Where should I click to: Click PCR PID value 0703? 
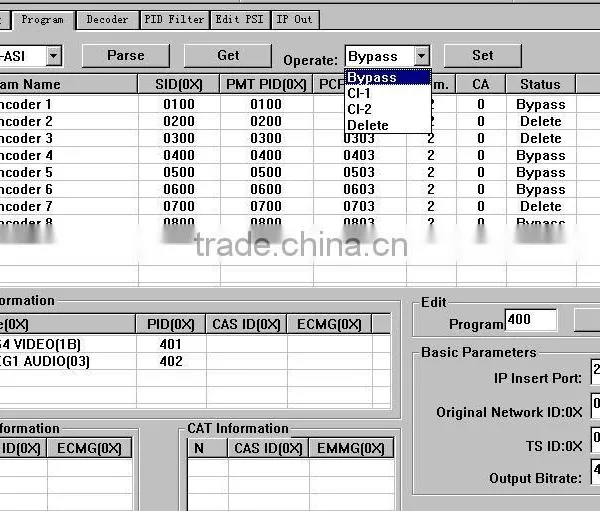click(359, 206)
